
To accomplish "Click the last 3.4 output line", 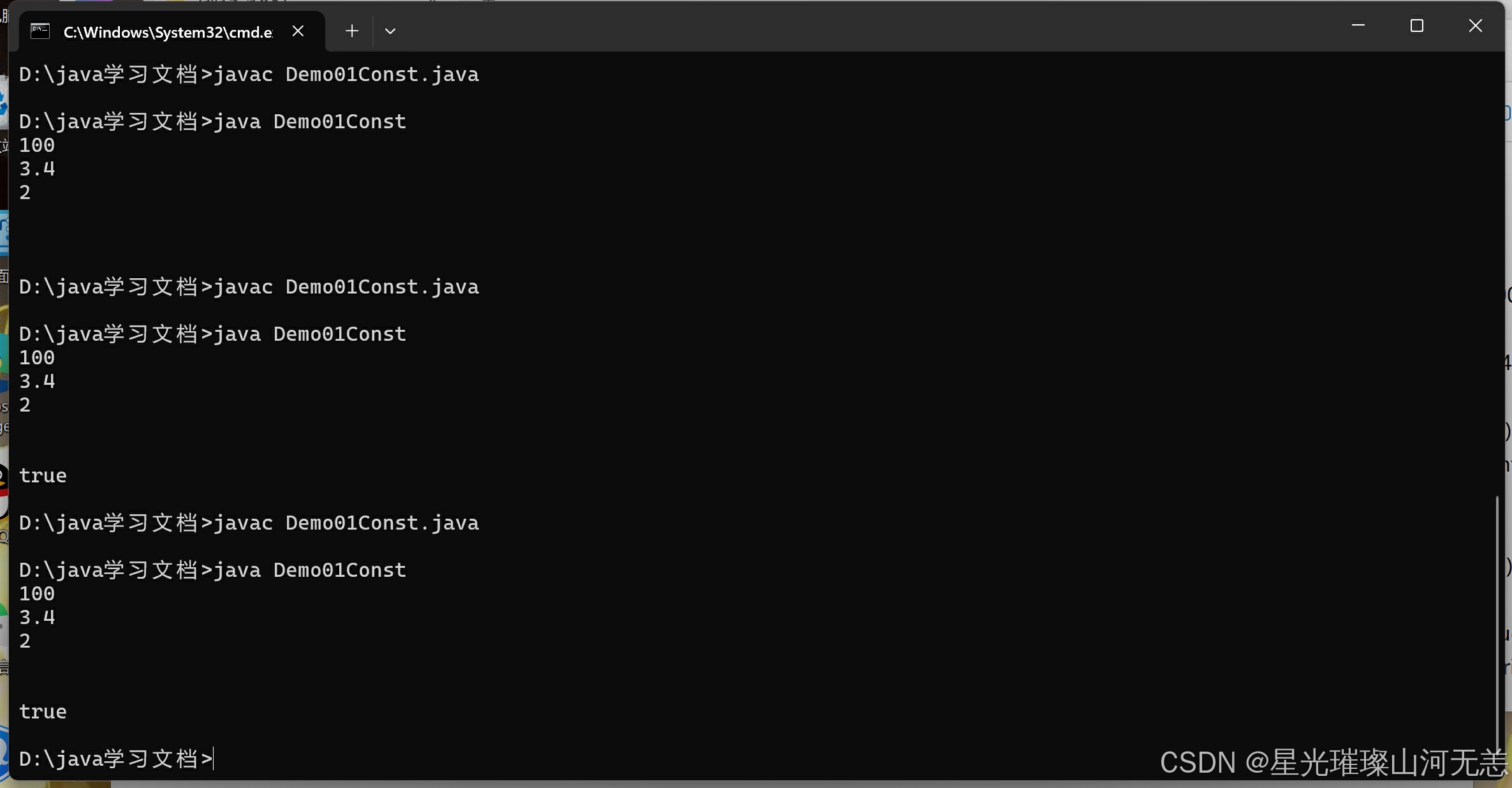I will coord(37,618).
